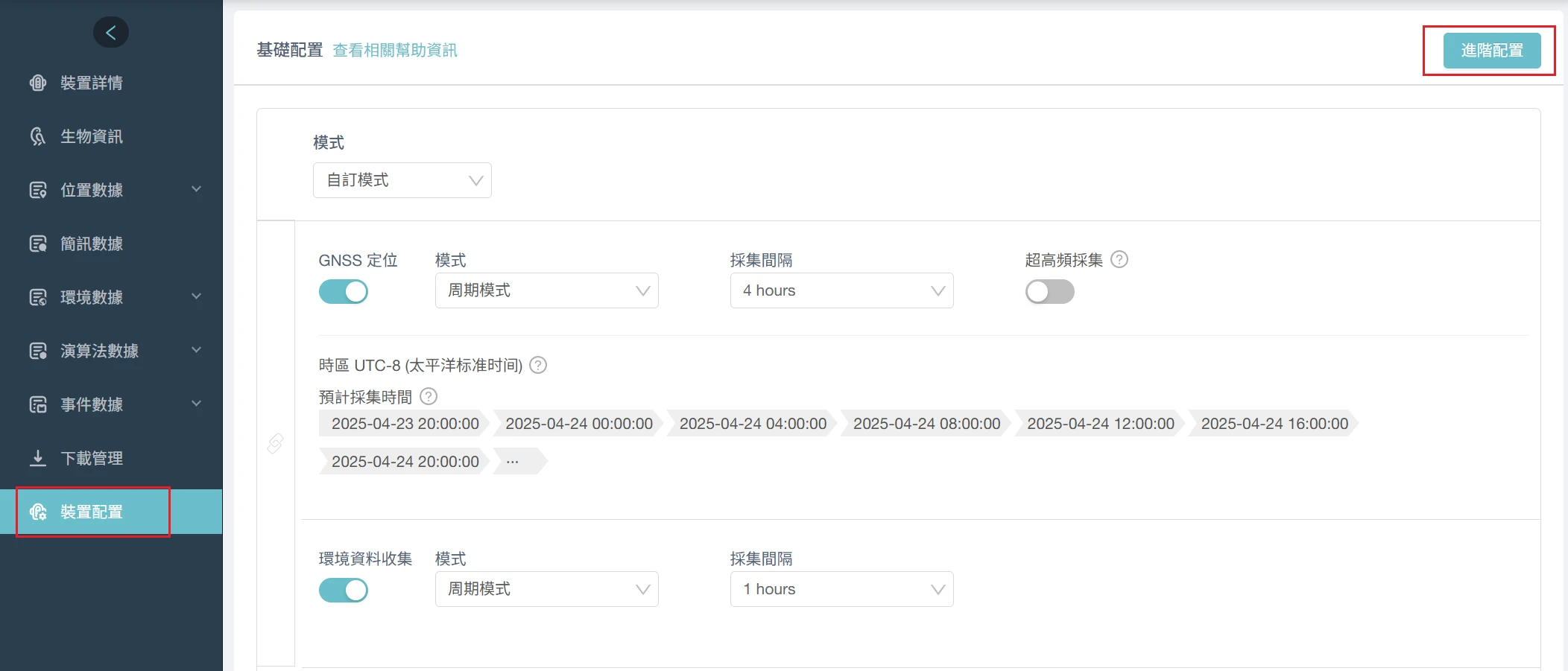Click the 生物資訊 sidebar icon
Screen dimensions: 1568x671
pyautogui.click(x=38, y=136)
